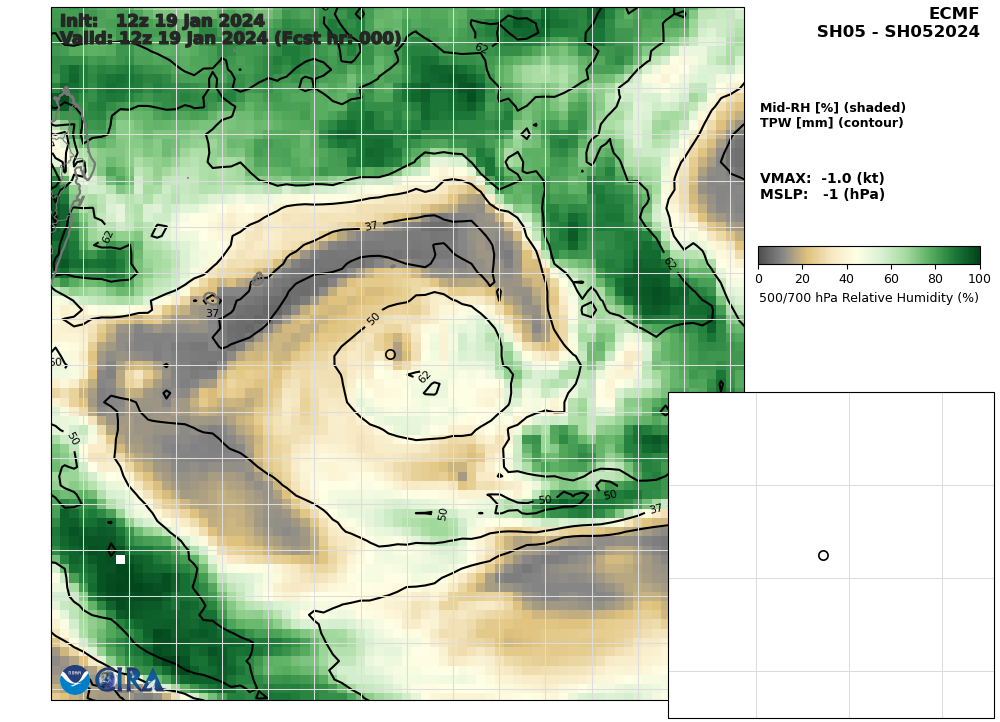Click the MSLP -1 (hPa) readout
This screenshot has width=1000, height=722.
[822, 195]
